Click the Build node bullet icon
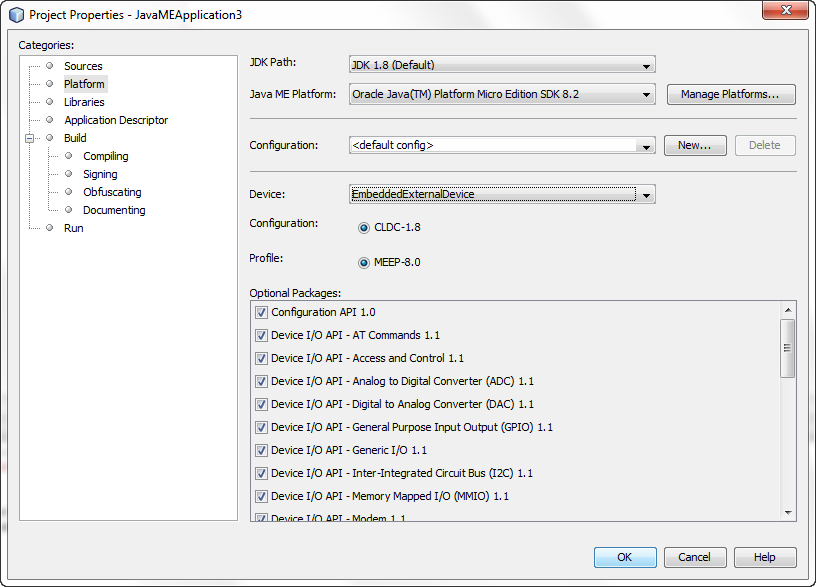This screenshot has height=587, width=816. click(49, 137)
